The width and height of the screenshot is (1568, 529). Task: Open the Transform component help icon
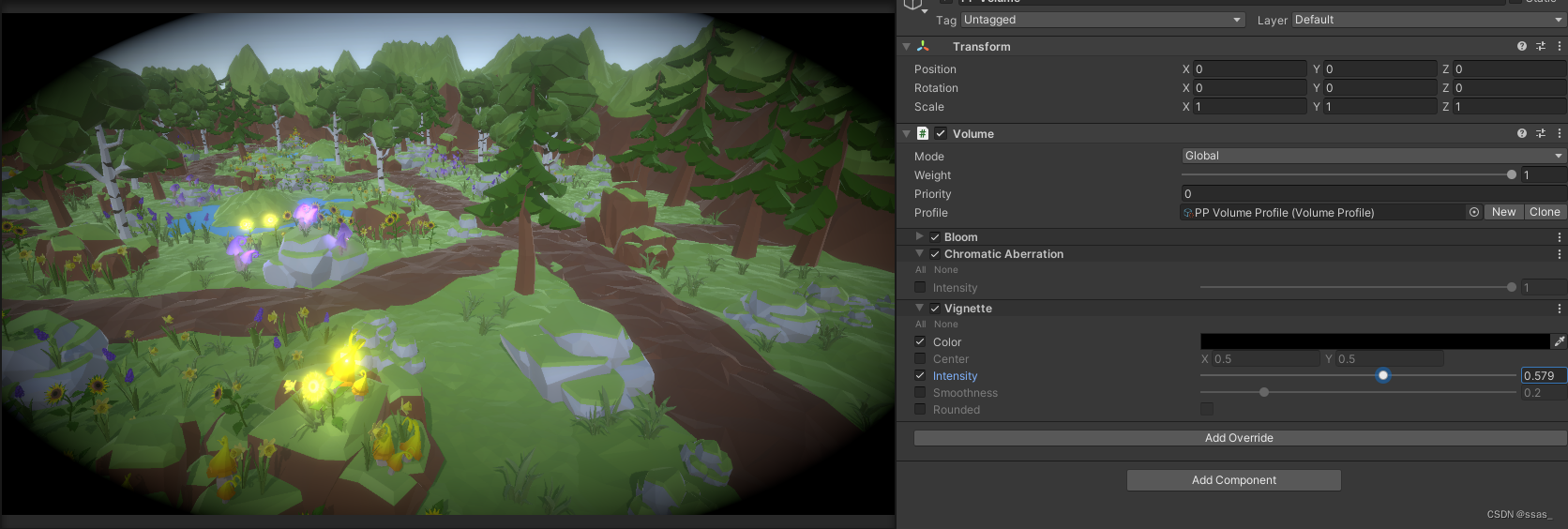[1521, 46]
